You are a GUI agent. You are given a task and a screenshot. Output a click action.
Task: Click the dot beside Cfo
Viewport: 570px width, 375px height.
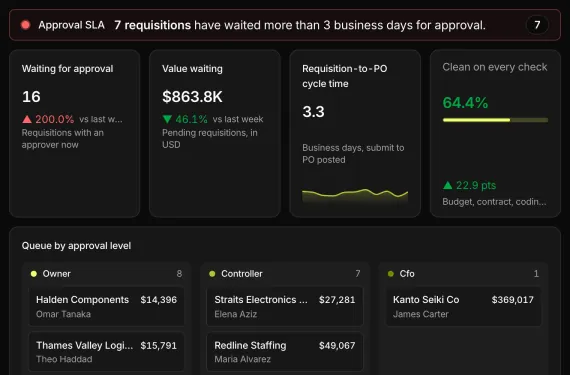pos(391,274)
